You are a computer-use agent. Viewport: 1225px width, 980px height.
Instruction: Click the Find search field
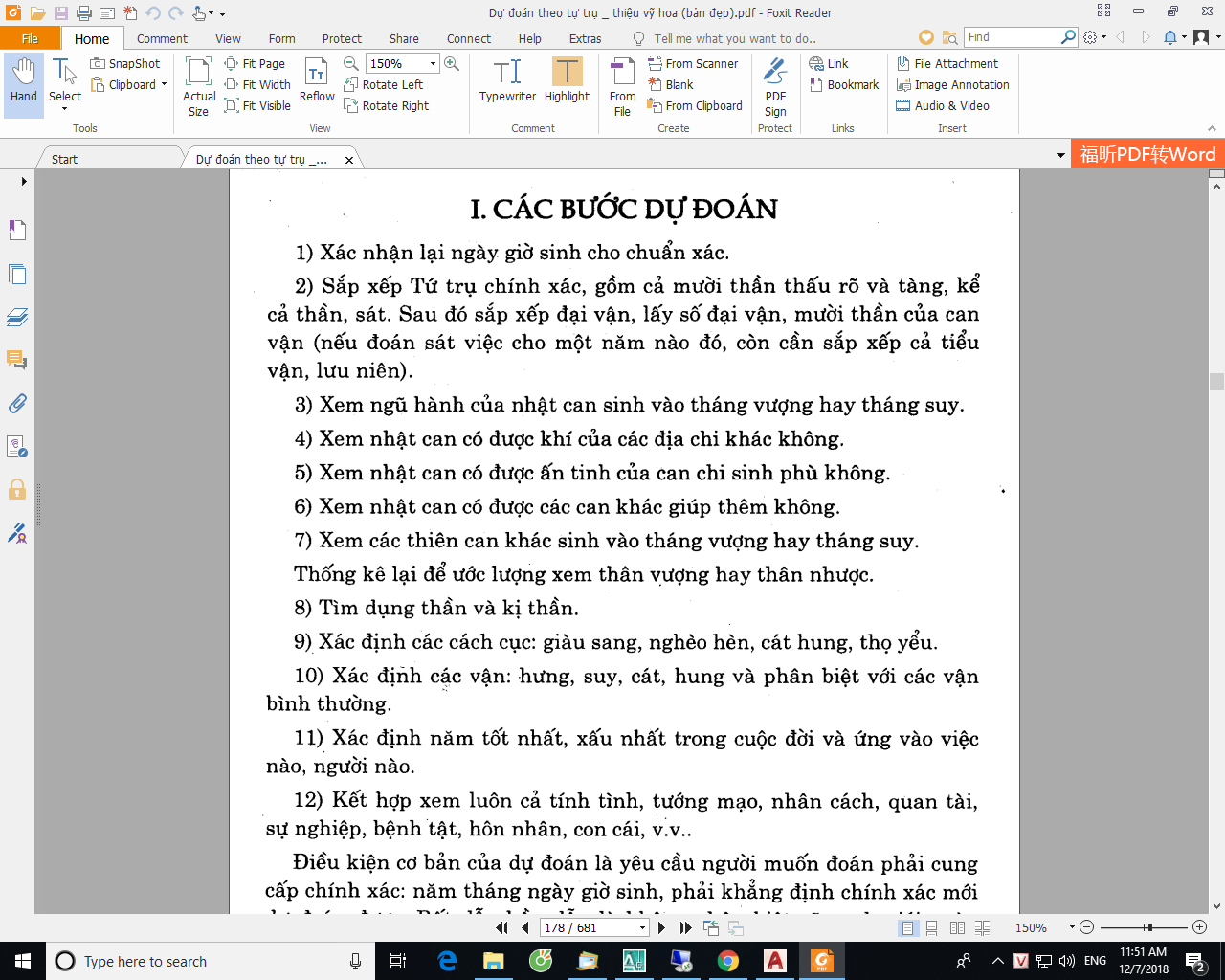(1011, 36)
